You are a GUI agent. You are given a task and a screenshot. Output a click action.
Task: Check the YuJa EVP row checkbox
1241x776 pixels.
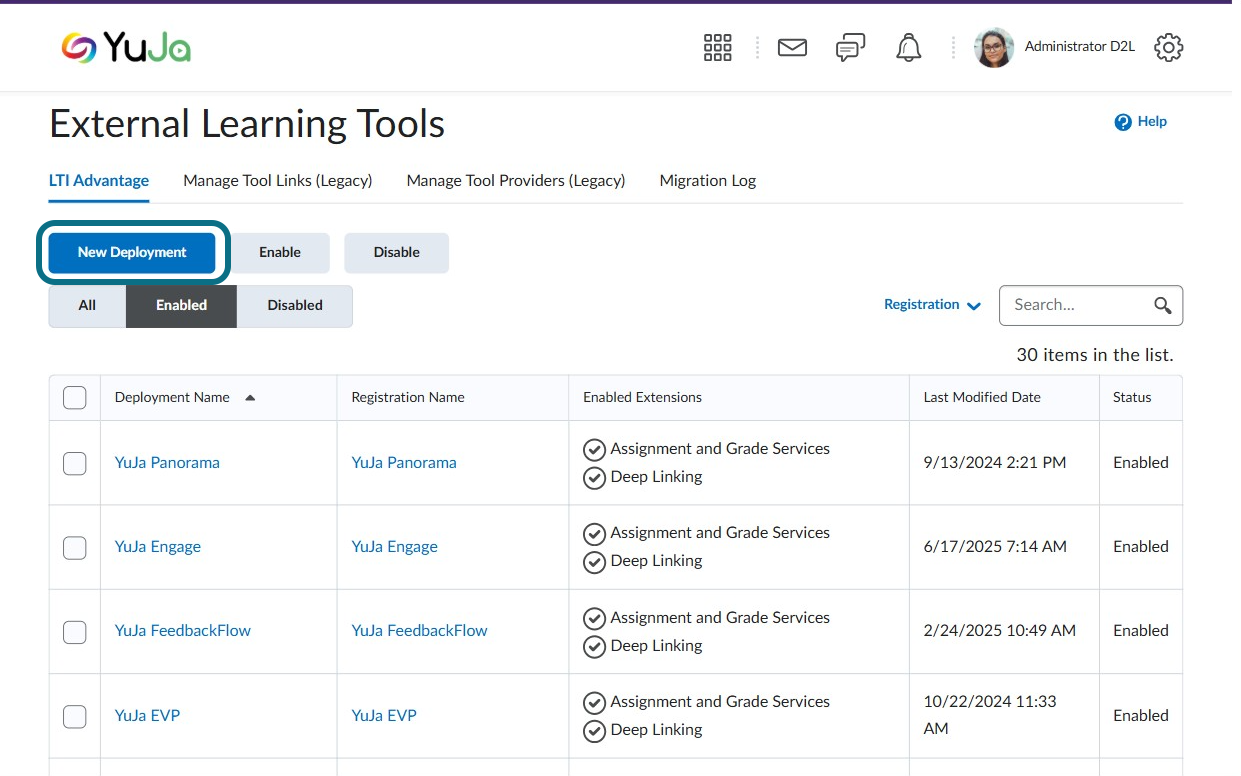click(x=75, y=716)
